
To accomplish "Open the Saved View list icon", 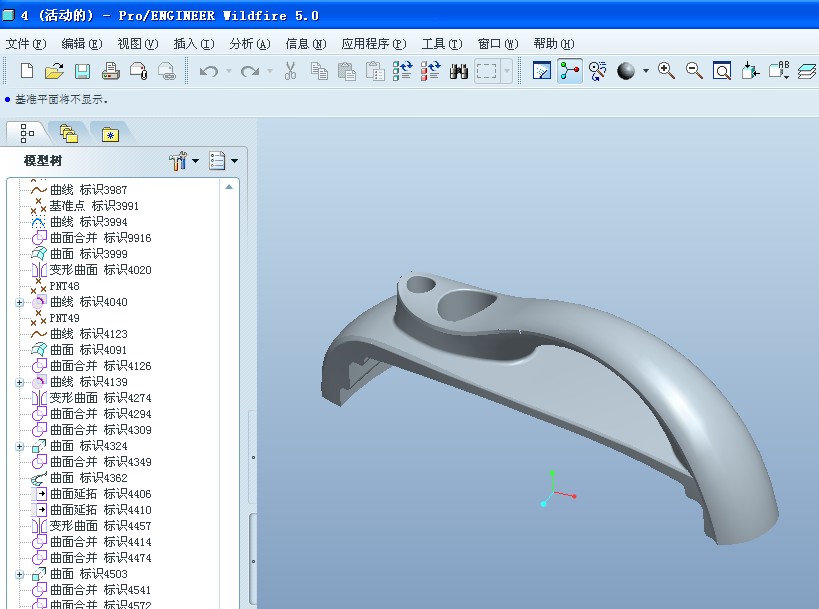I will click(779, 71).
